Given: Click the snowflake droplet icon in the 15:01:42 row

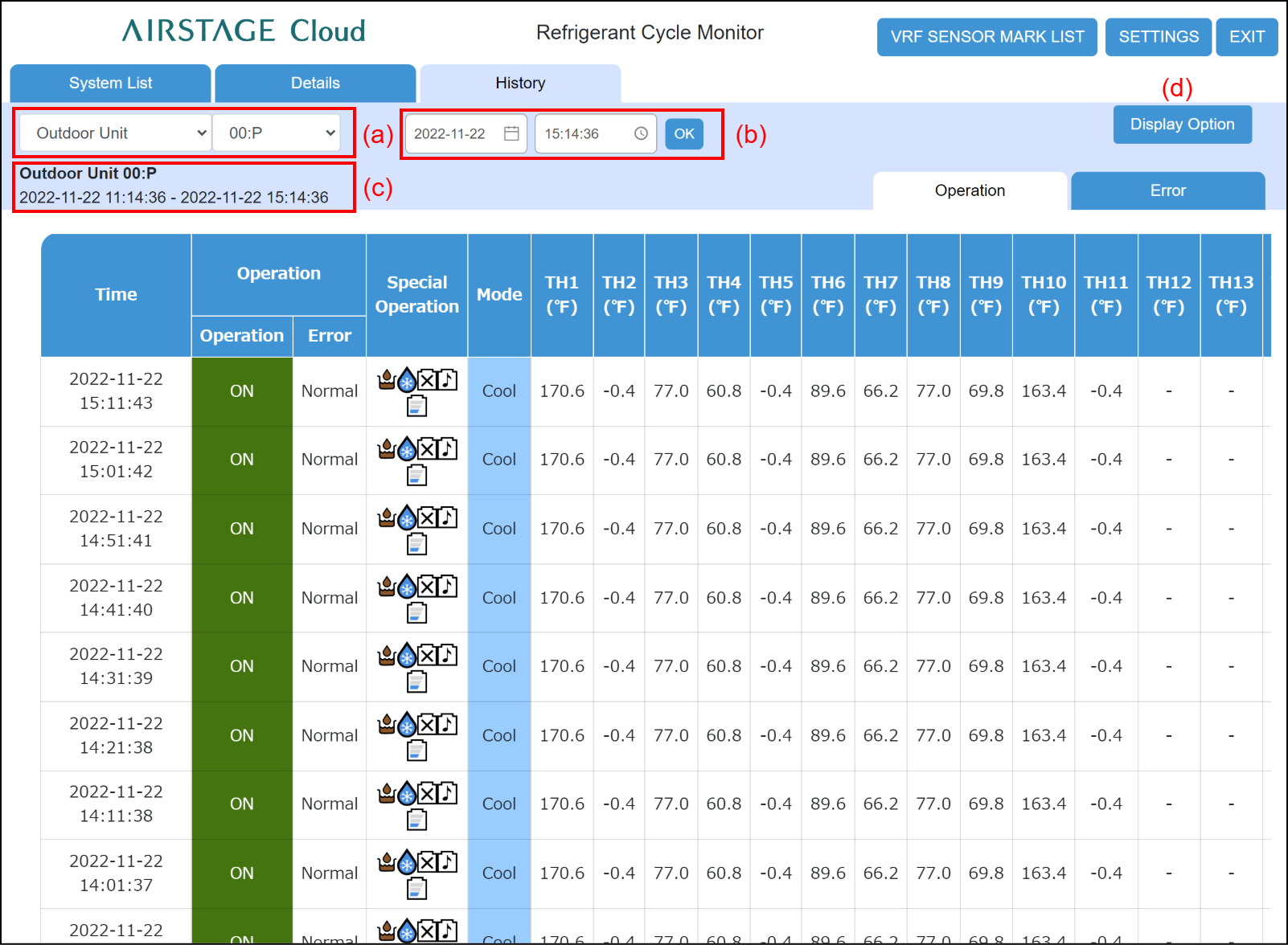Looking at the screenshot, I should (407, 448).
